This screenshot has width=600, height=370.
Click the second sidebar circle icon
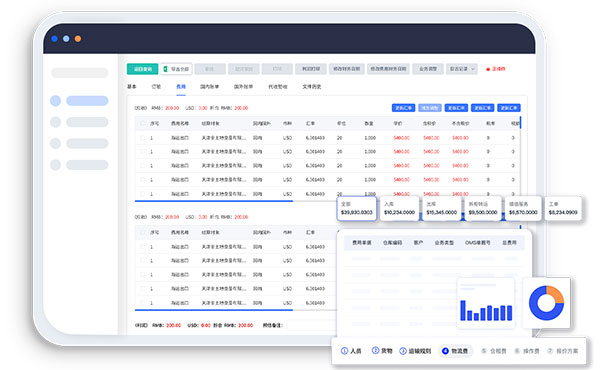pyautogui.click(x=55, y=122)
